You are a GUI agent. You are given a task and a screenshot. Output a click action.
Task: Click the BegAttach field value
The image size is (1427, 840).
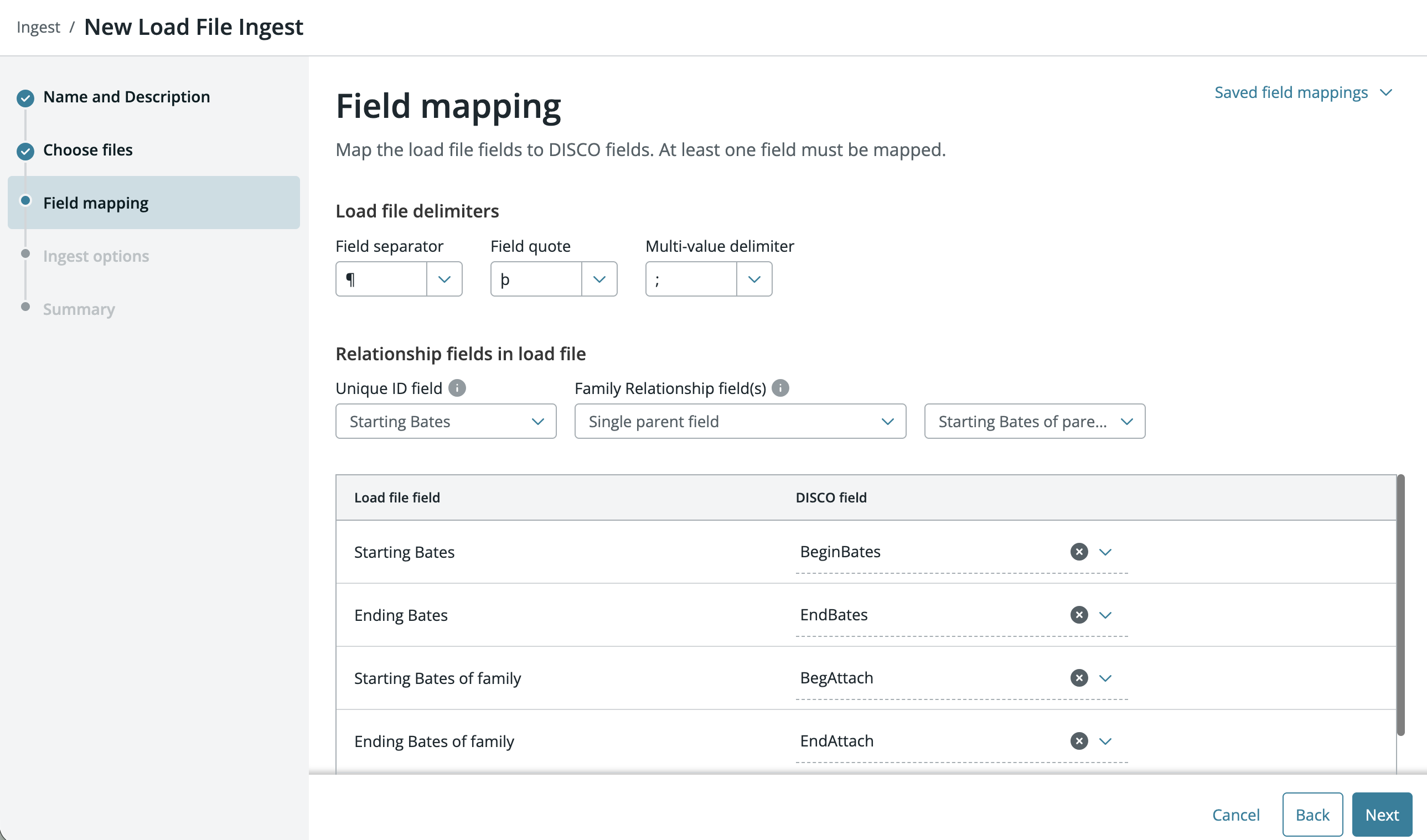[x=837, y=678]
